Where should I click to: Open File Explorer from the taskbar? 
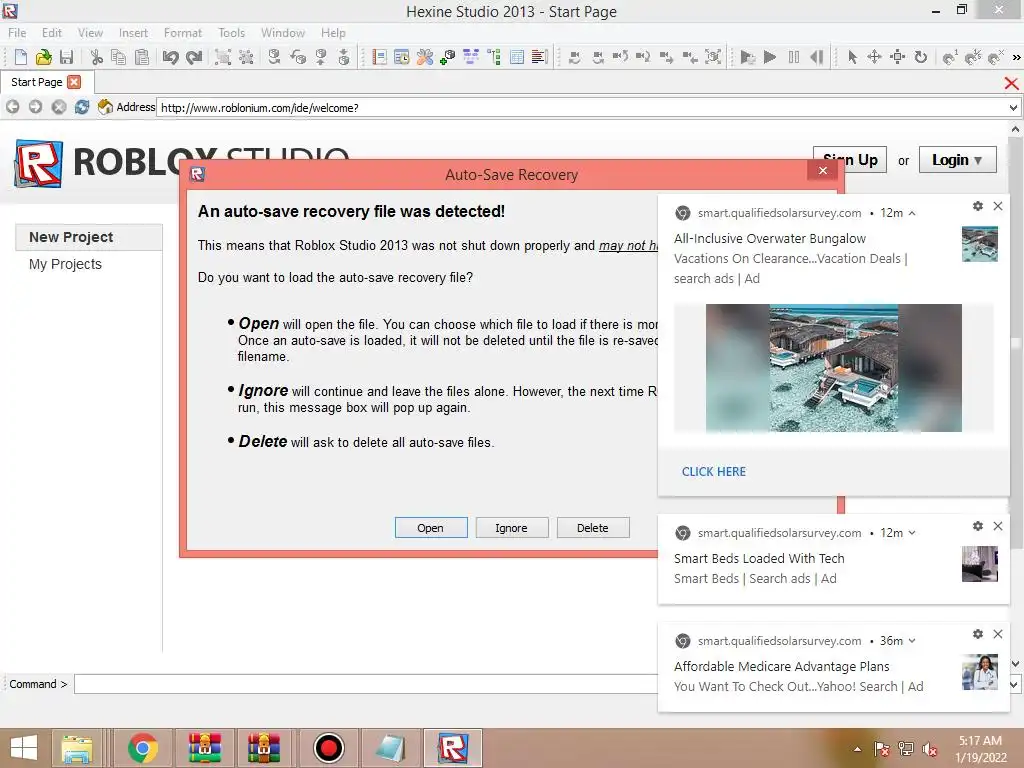[77, 748]
